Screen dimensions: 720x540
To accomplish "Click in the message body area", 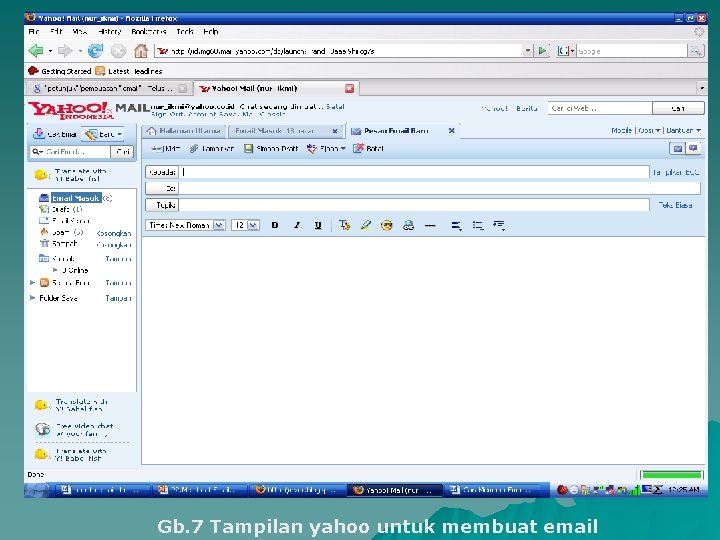I will (x=423, y=350).
